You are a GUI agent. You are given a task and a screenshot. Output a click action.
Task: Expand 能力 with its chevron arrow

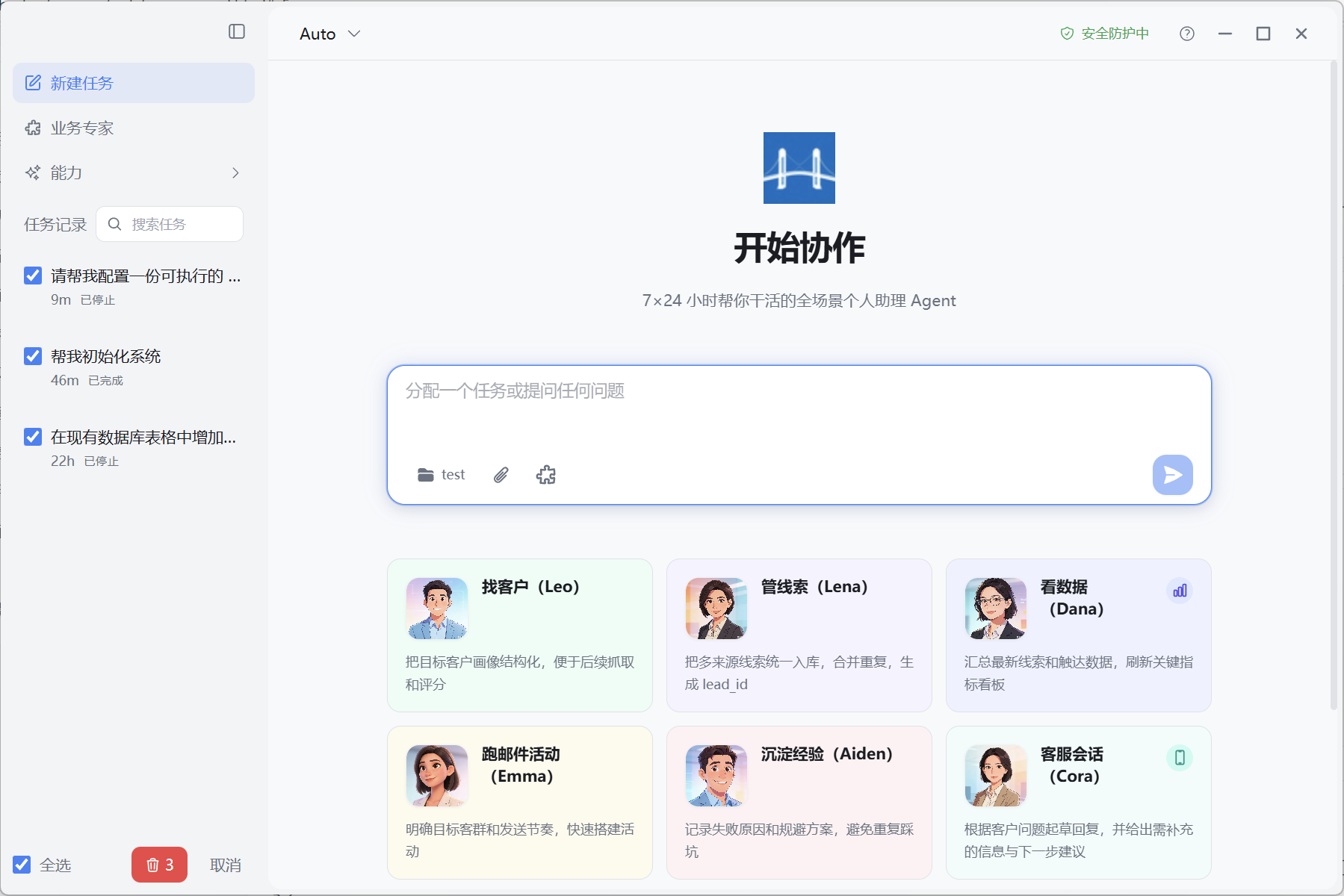pyautogui.click(x=235, y=172)
